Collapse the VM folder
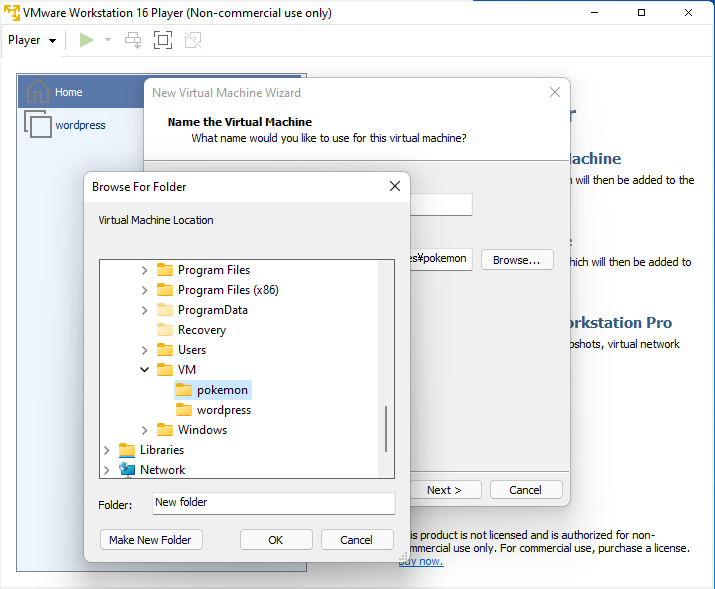Screen dimensions: 715x589 [144, 370]
